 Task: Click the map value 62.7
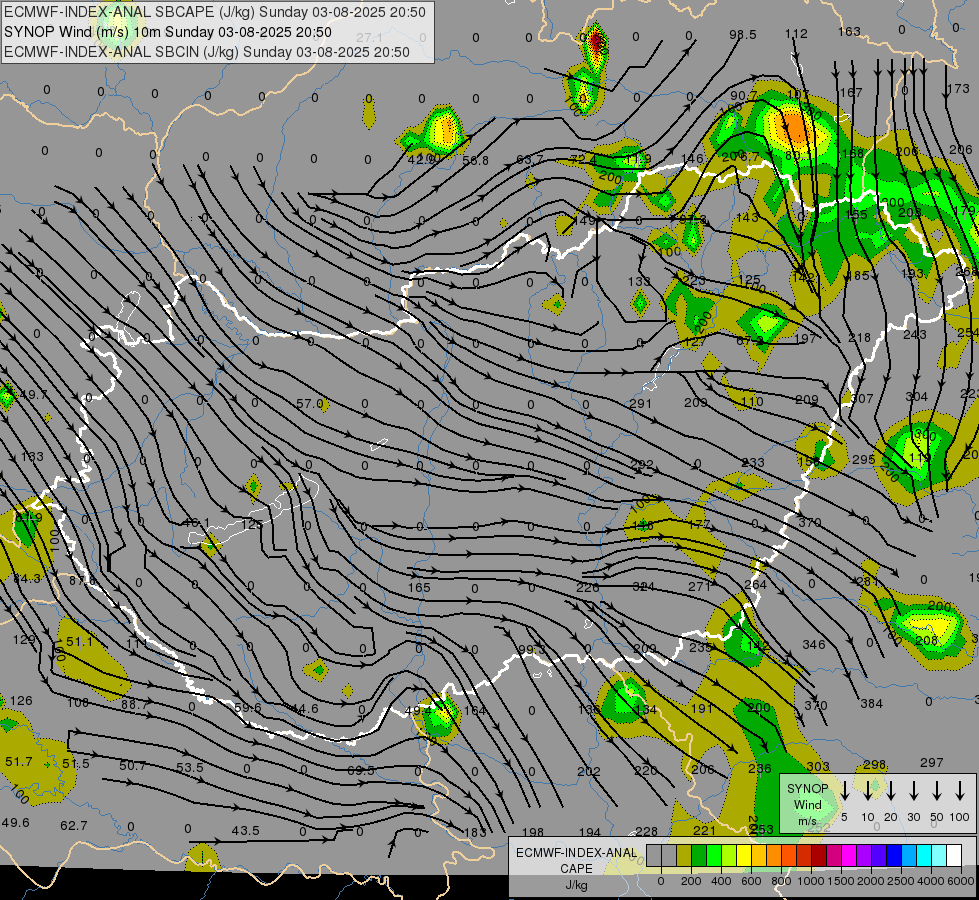click(x=74, y=826)
